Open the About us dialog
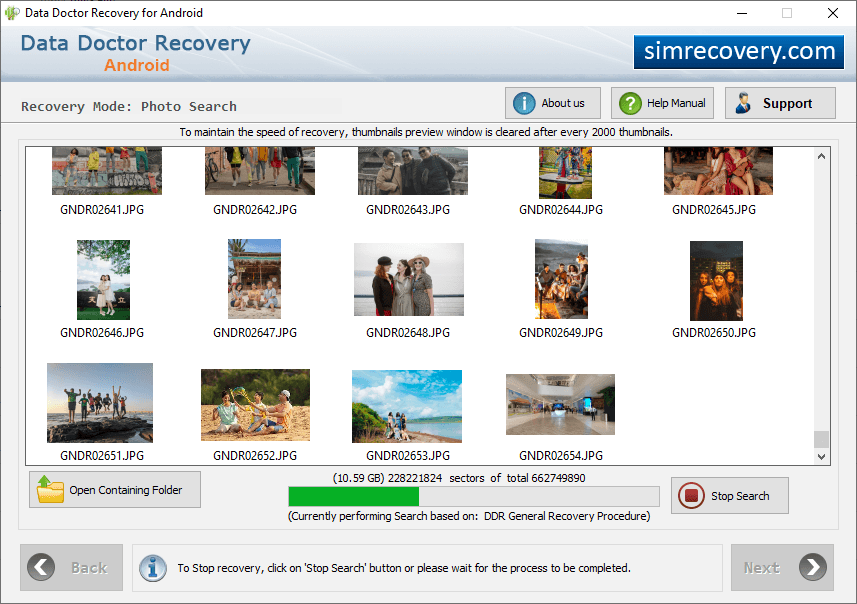 click(553, 103)
